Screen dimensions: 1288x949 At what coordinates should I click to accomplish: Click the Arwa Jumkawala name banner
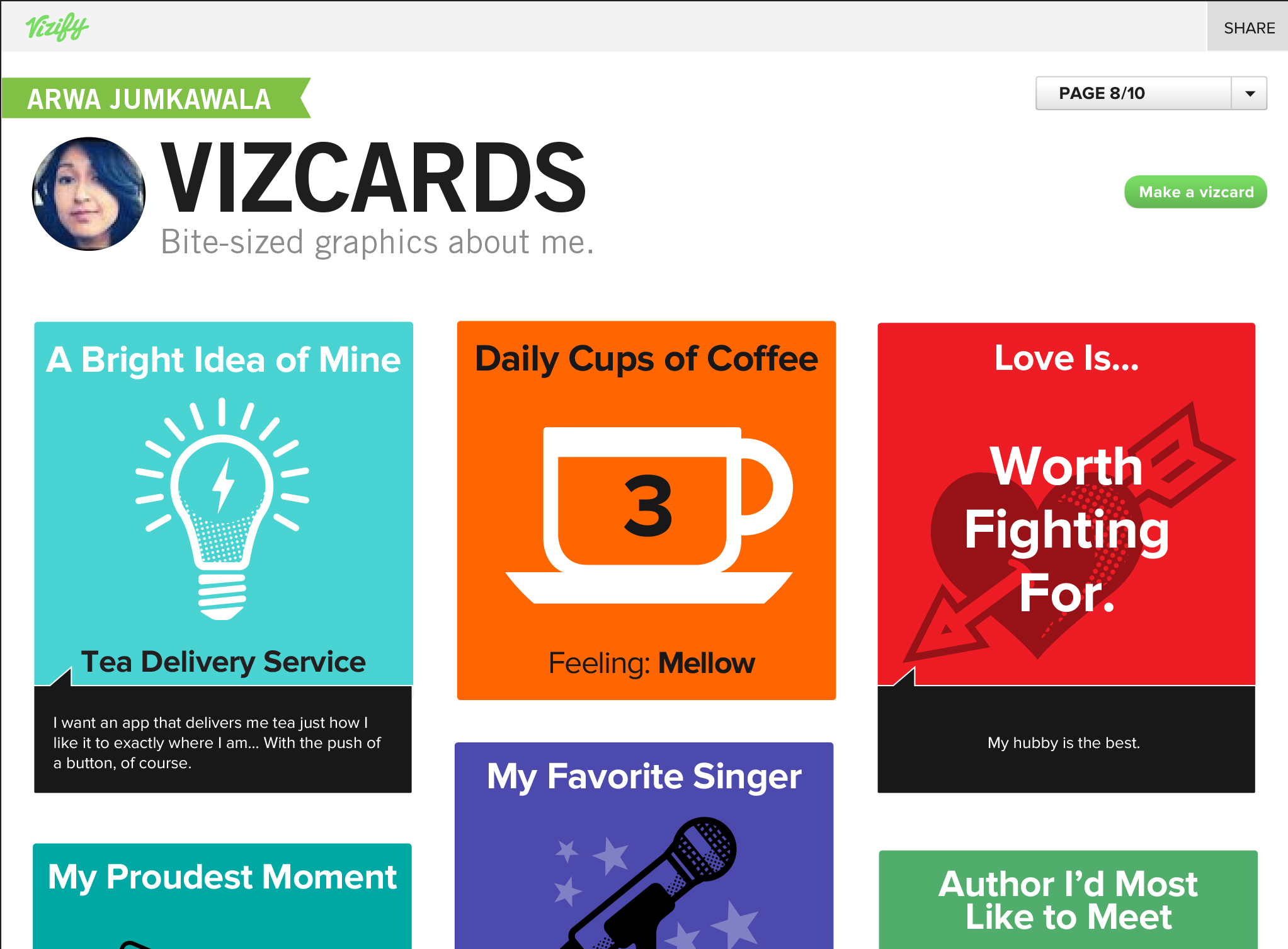(x=156, y=98)
